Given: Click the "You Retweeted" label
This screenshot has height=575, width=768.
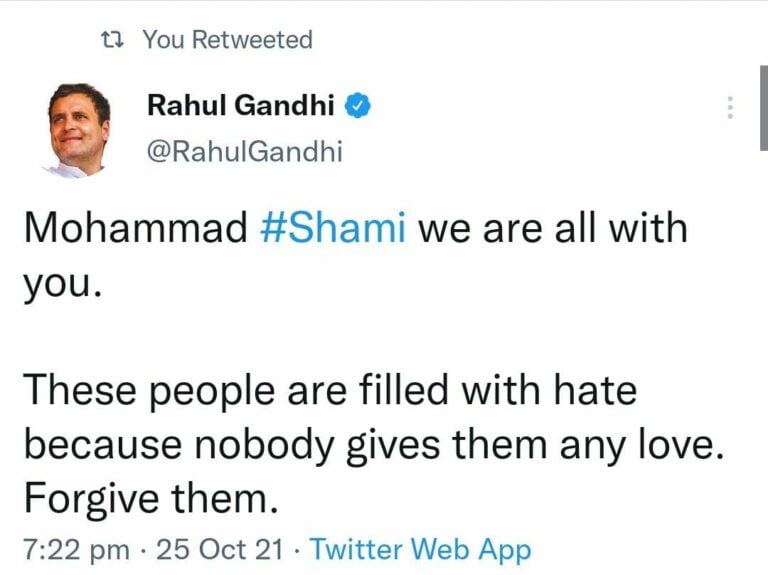Looking at the screenshot, I should tap(227, 40).
